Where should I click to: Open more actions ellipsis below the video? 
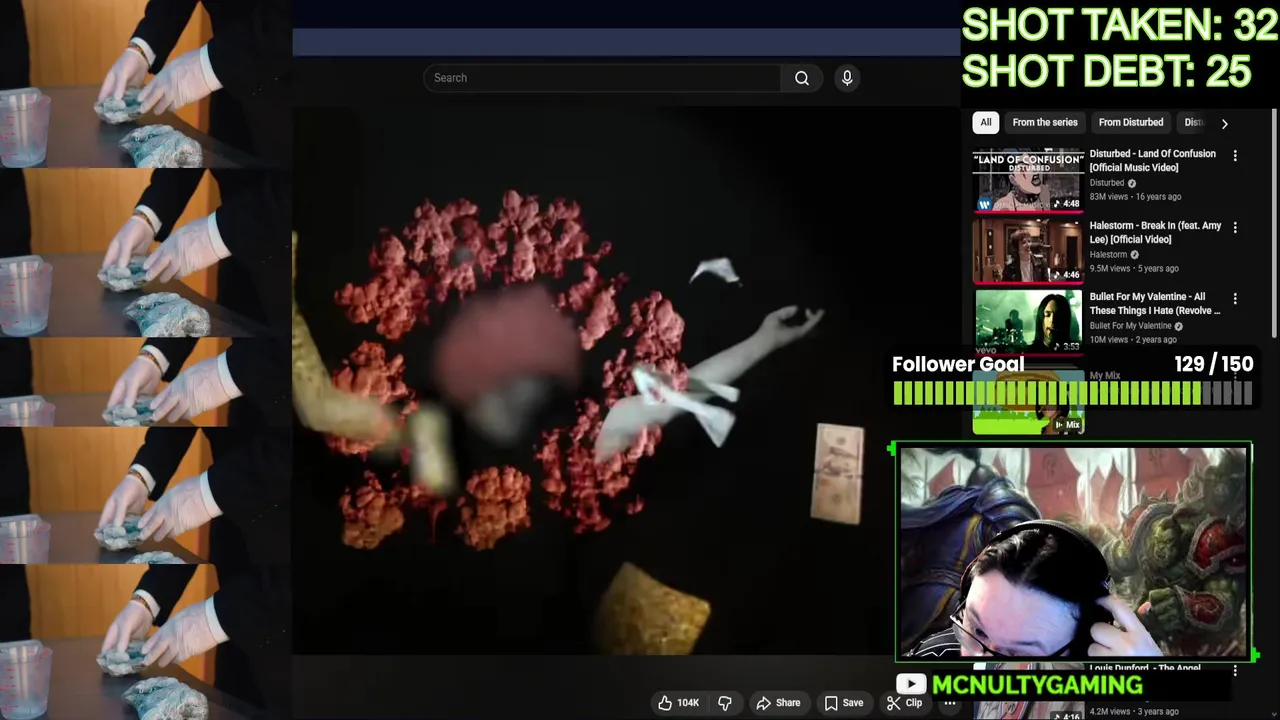pyautogui.click(x=950, y=703)
